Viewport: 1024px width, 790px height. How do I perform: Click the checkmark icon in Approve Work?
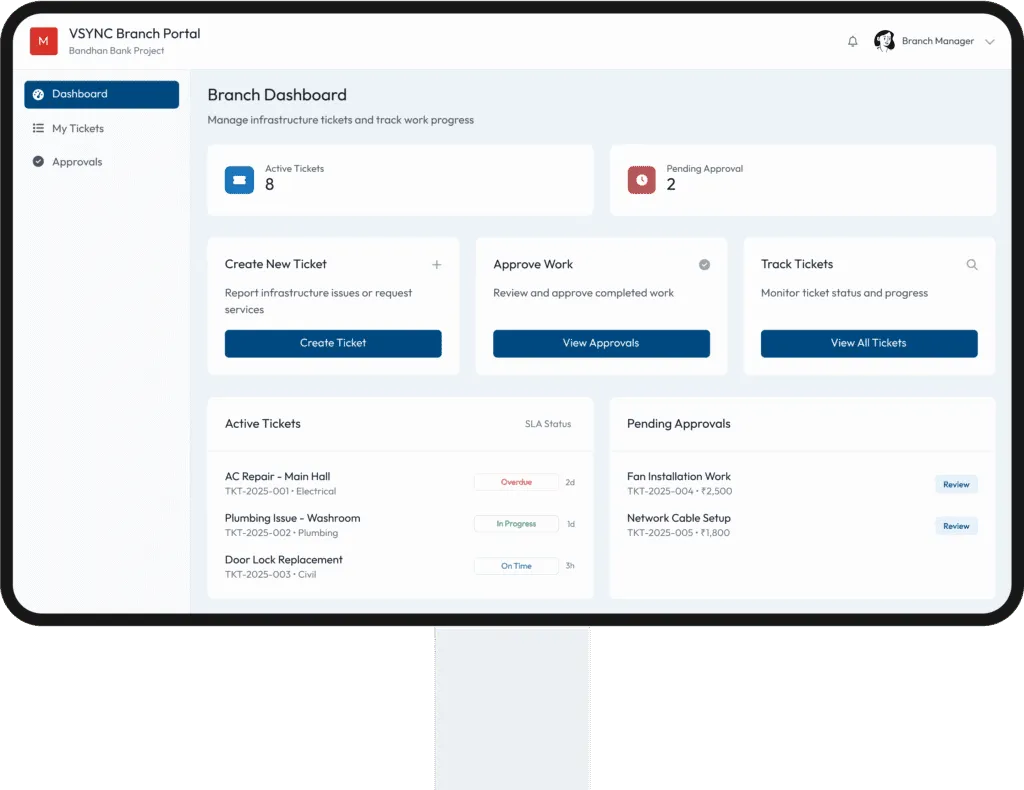pyautogui.click(x=704, y=265)
